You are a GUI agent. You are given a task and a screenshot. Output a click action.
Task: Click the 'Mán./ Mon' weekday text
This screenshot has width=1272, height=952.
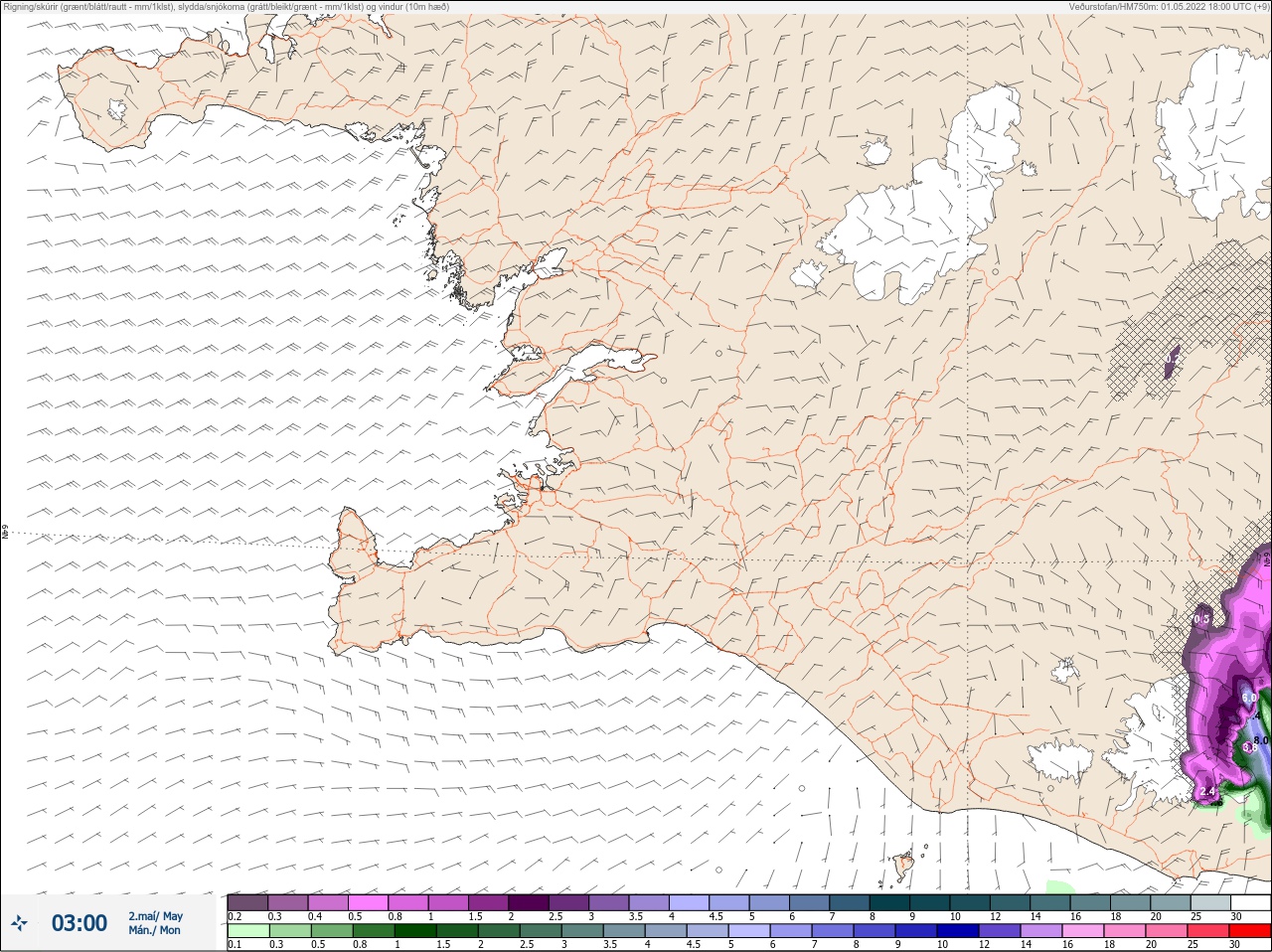[154, 930]
